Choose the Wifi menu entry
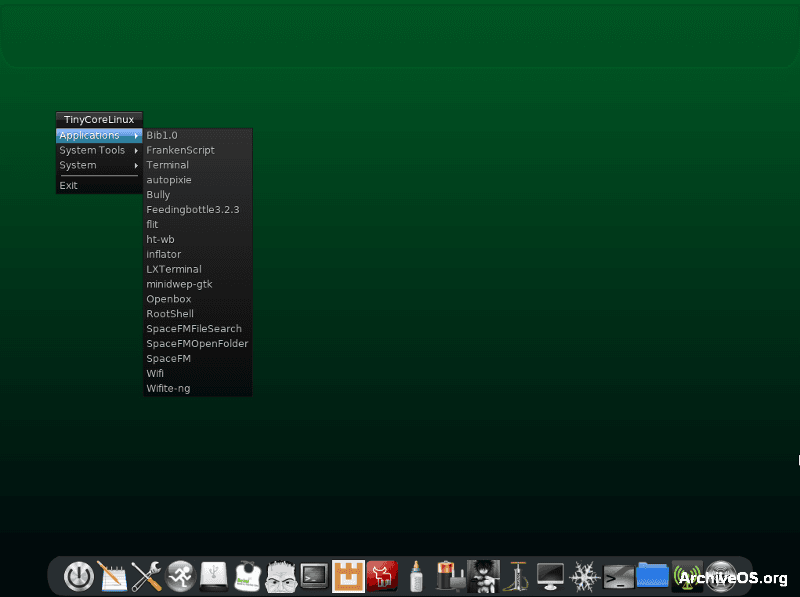This screenshot has height=597, width=800. coord(198,373)
